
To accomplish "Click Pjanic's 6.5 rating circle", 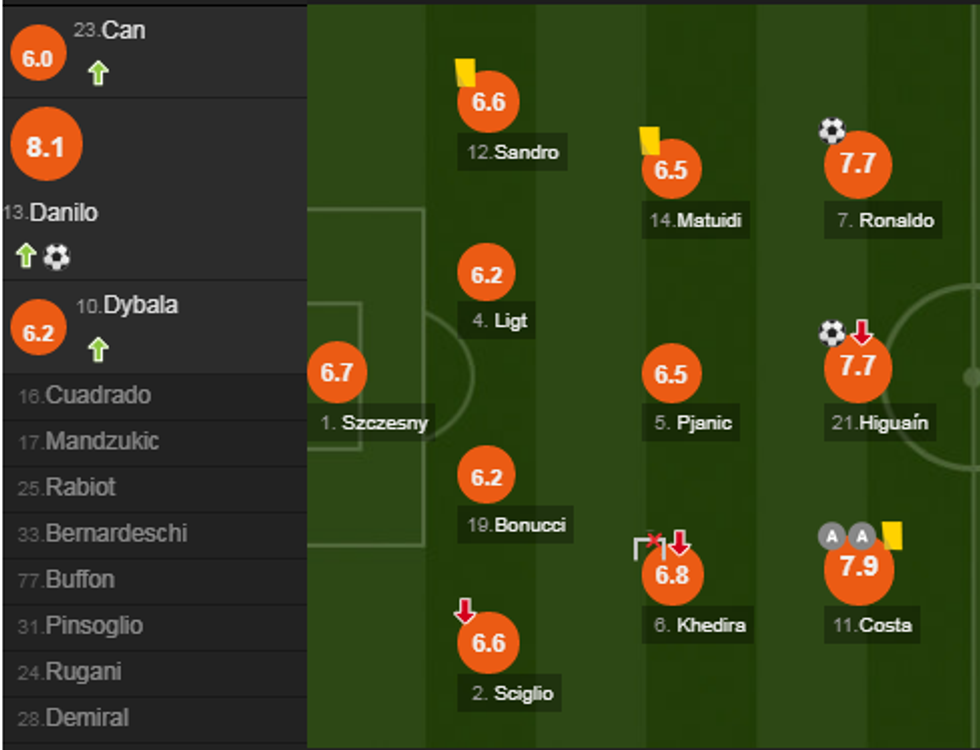I will [x=671, y=374].
